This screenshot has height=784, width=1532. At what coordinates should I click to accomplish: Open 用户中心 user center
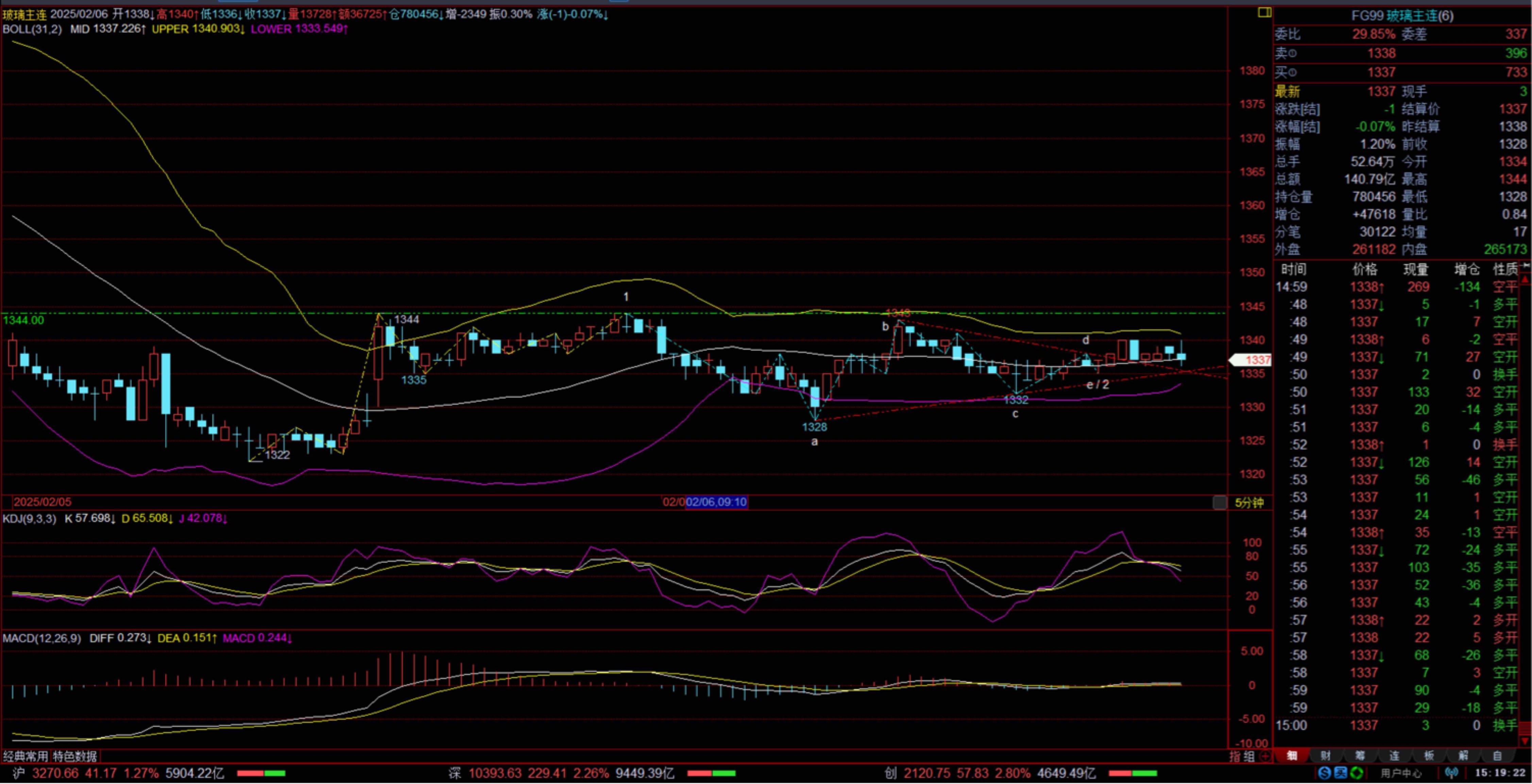point(1401,773)
